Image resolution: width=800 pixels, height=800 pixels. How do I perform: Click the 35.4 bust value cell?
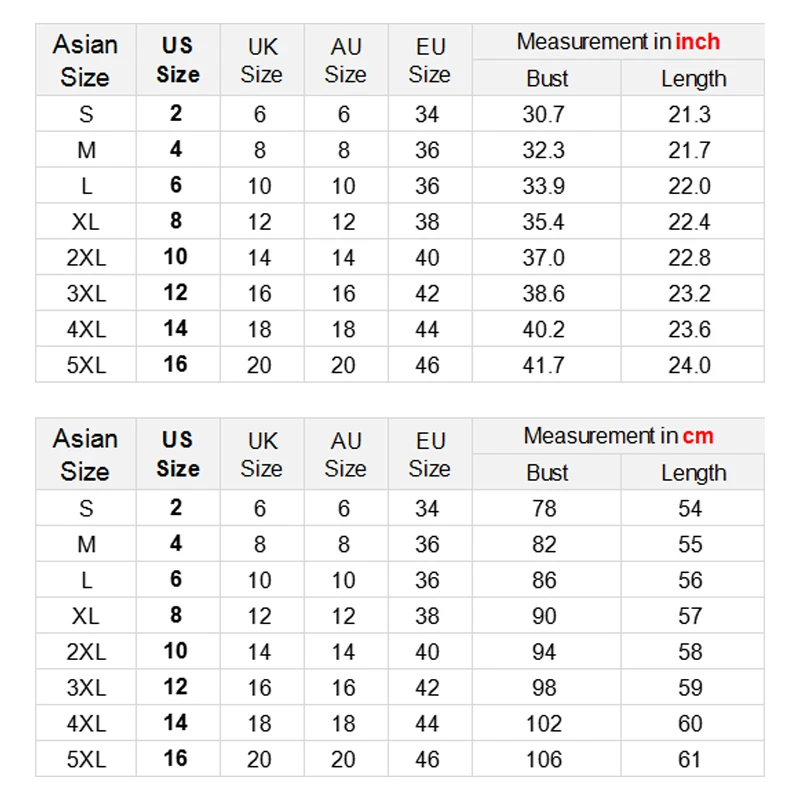coord(544,221)
